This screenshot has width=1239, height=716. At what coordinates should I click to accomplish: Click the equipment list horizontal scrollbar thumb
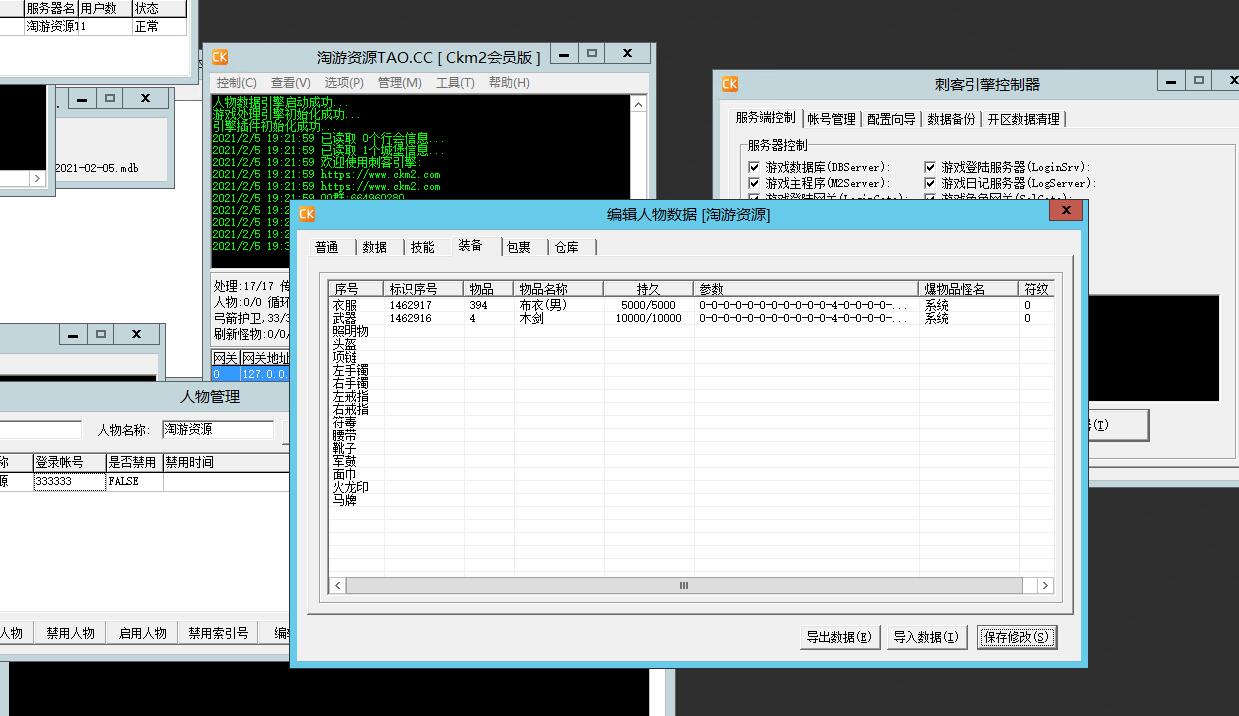[x=684, y=586]
